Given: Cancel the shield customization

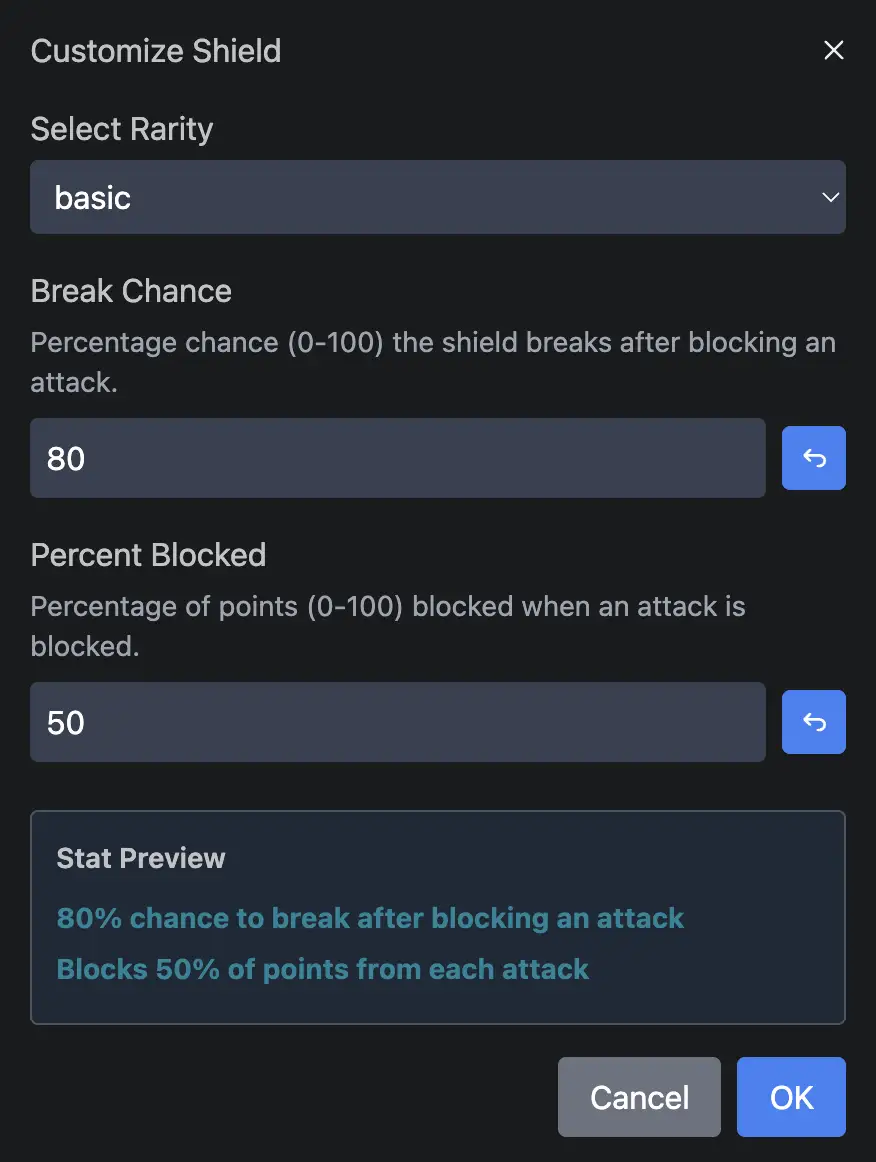Looking at the screenshot, I should (639, 1097).
